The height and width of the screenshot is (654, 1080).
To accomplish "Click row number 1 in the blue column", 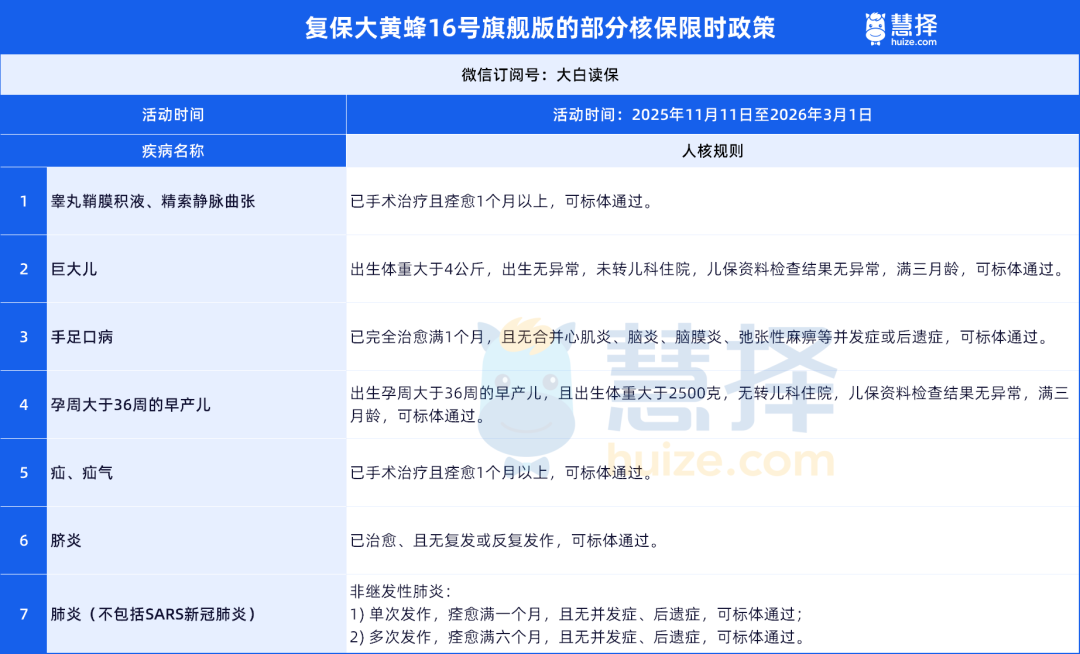I will (x=23, y=200).
